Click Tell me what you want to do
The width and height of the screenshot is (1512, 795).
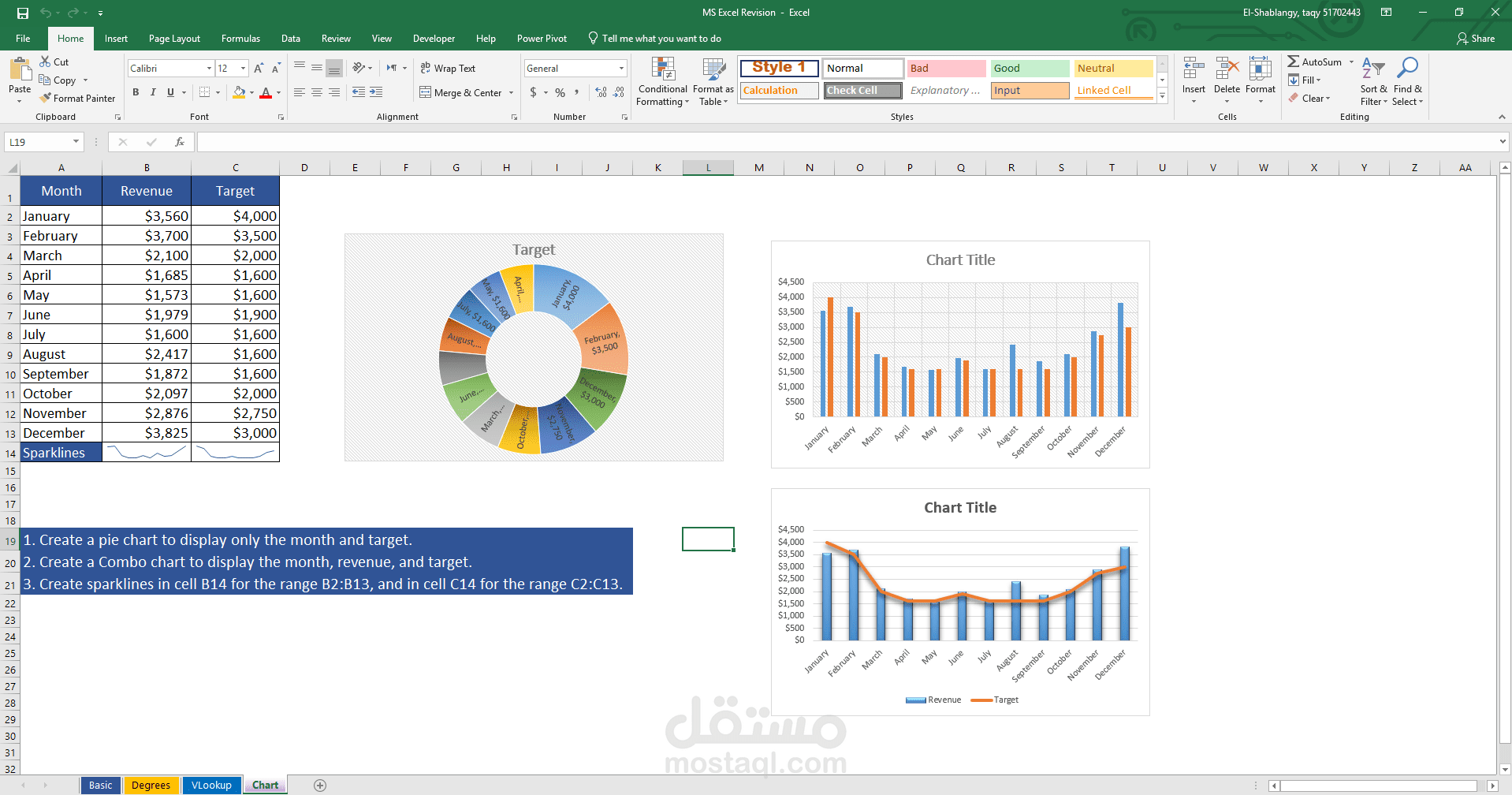point(654,39)
